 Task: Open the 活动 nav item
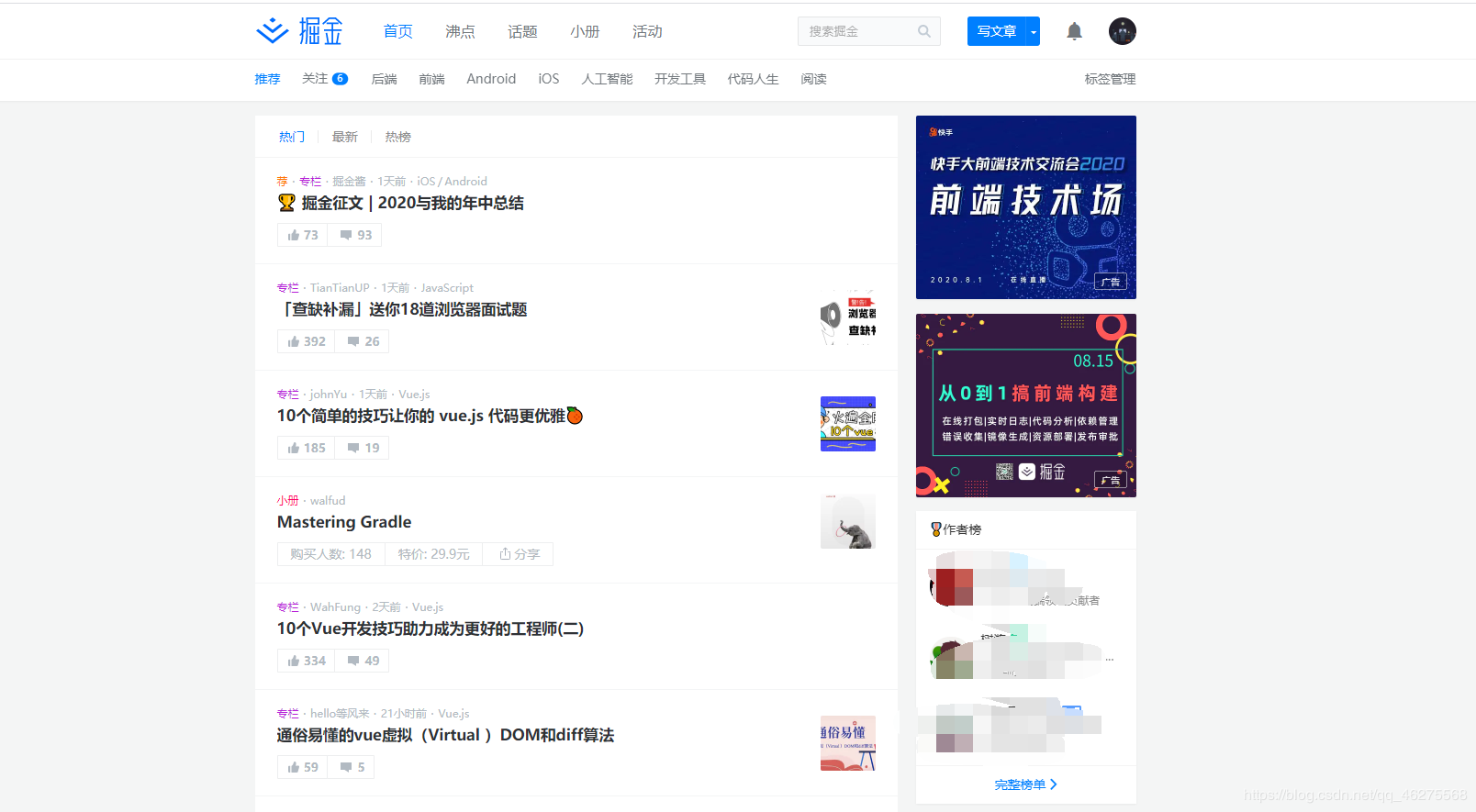pos(647,31)
